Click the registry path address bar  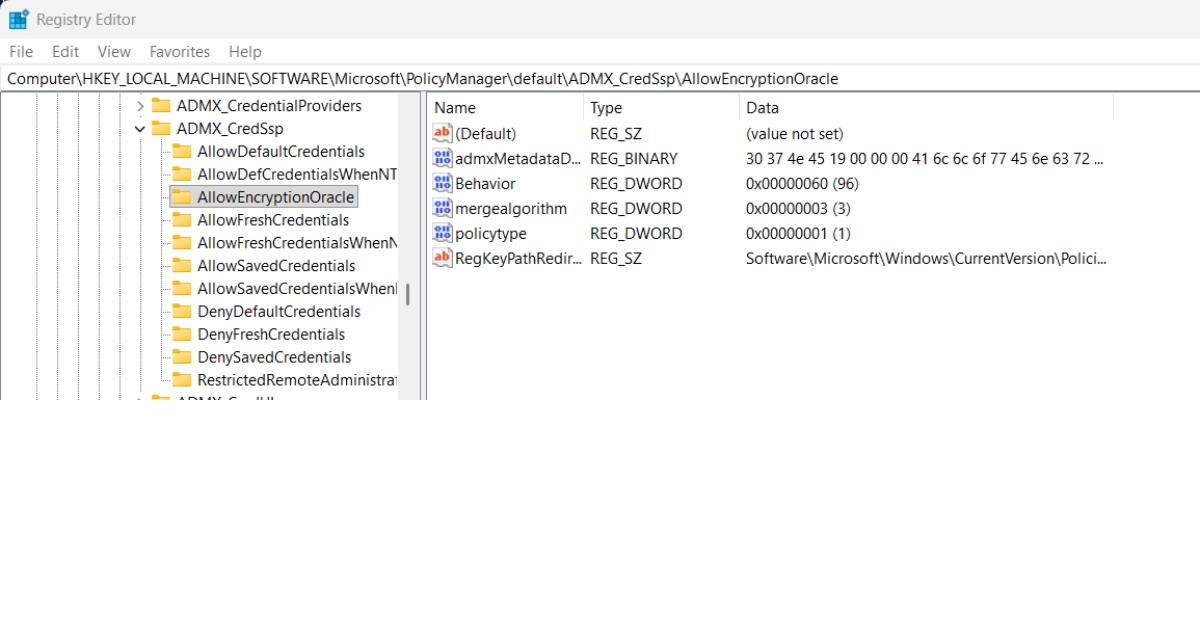pyautogui.click(x=600, y=78)
